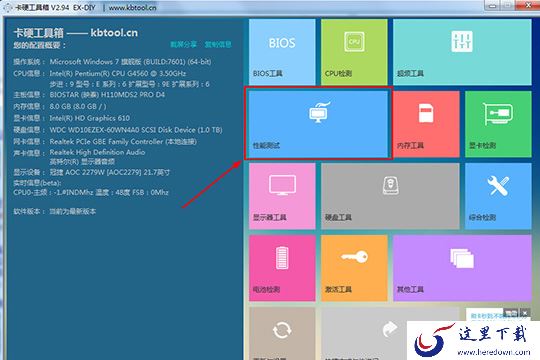Select the Realtek High Definition Audio line
The image size is (540, 360).
97,152
